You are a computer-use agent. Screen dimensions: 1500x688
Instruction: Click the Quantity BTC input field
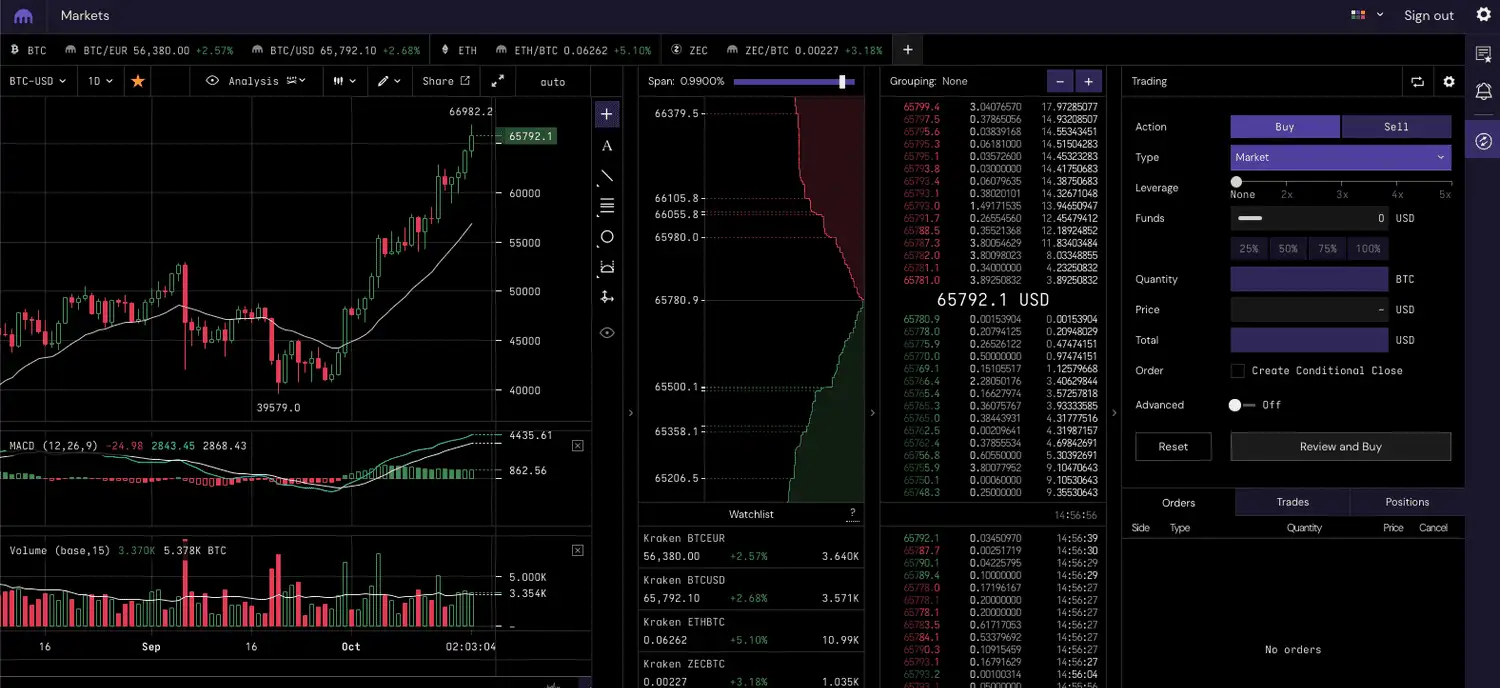tap(1308, 280)
